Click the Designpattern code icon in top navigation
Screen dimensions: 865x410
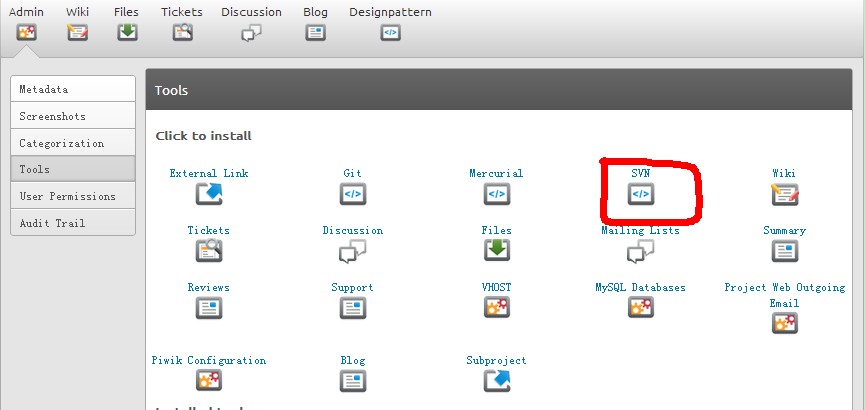point(390,33)
